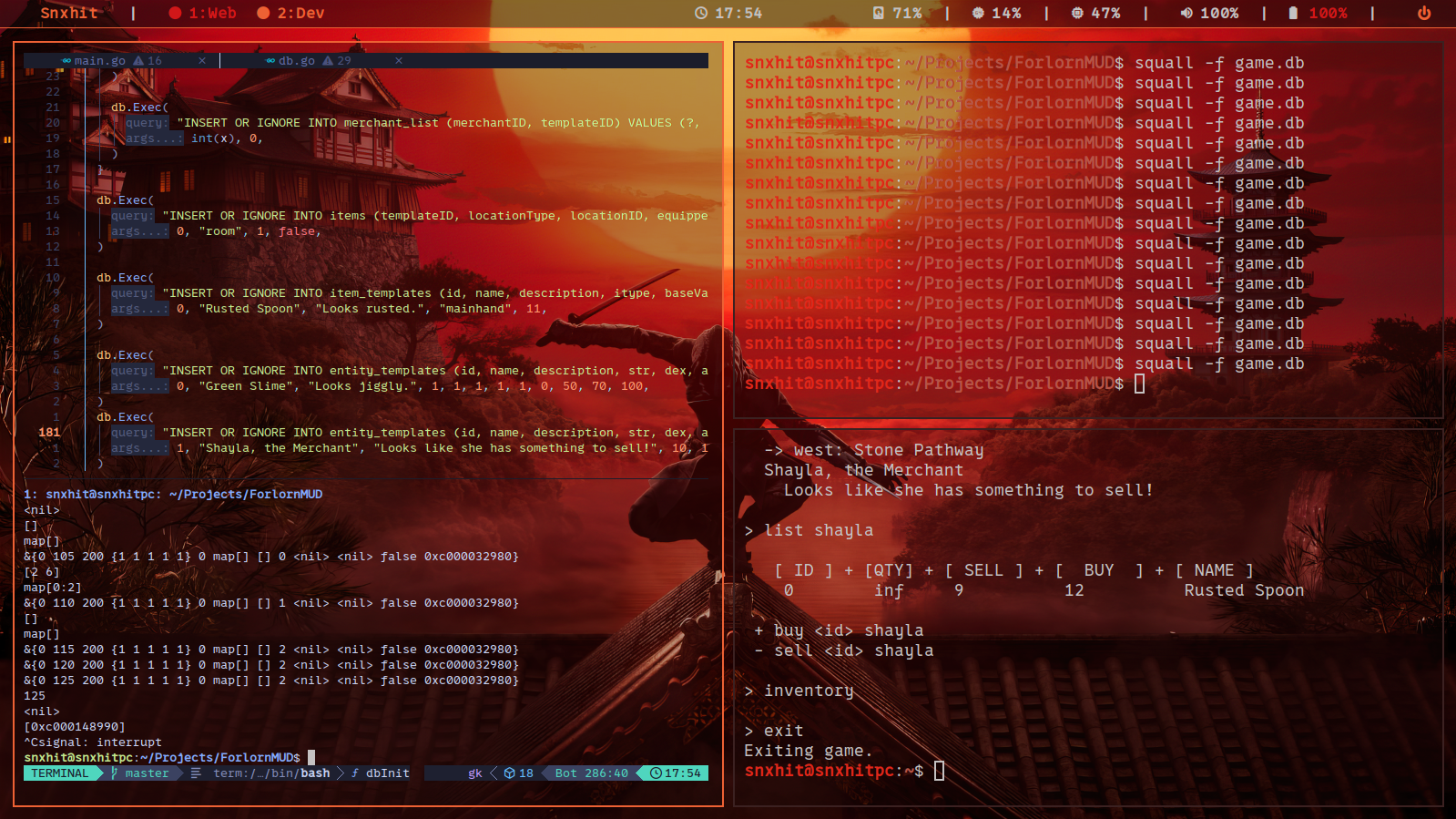Jump to highlighted line number 181
Screen dimensions: 1456x819
pos(49,433)
